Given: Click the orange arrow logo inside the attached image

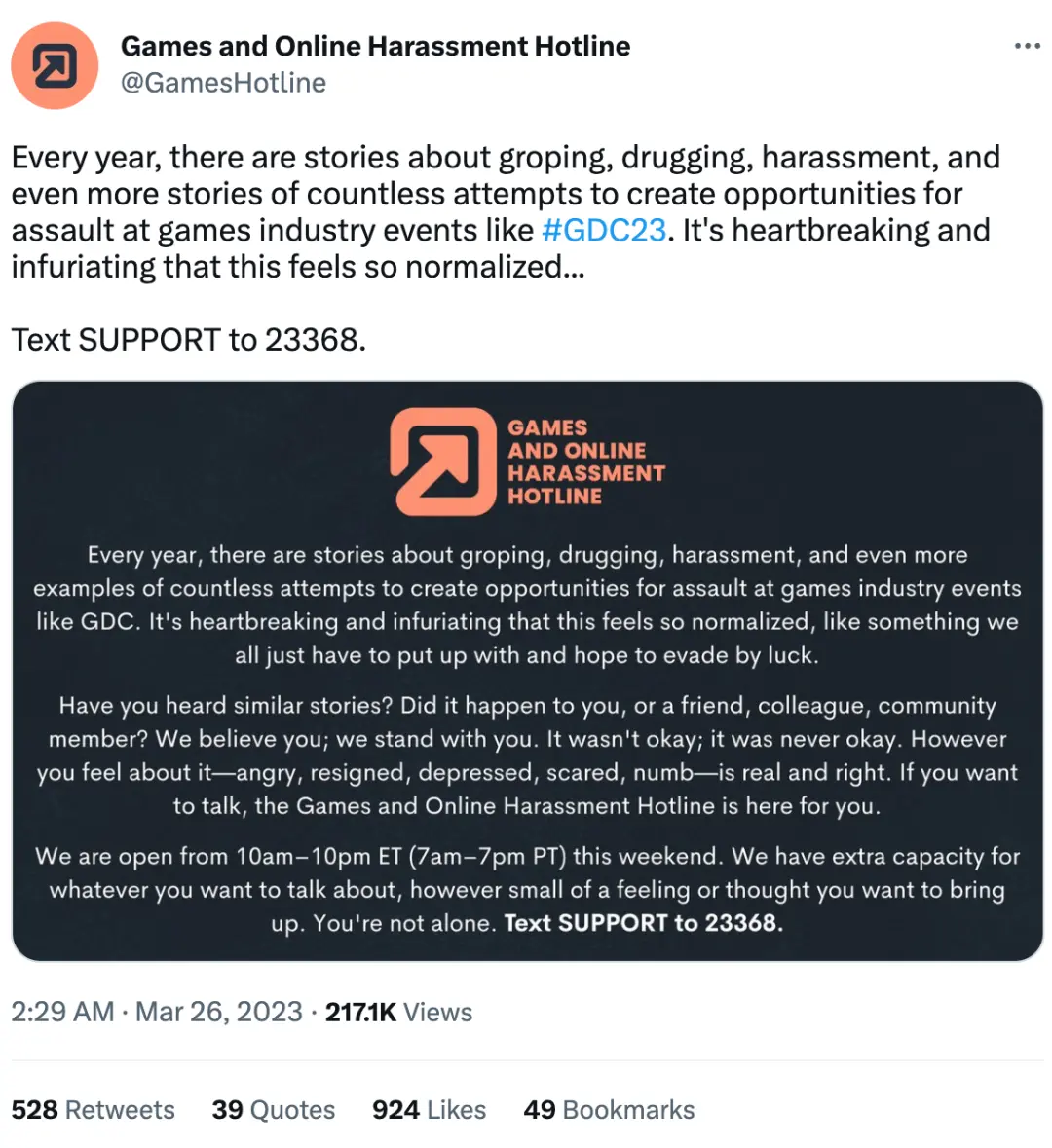Looking at the screenshot, I should point(443,462).
